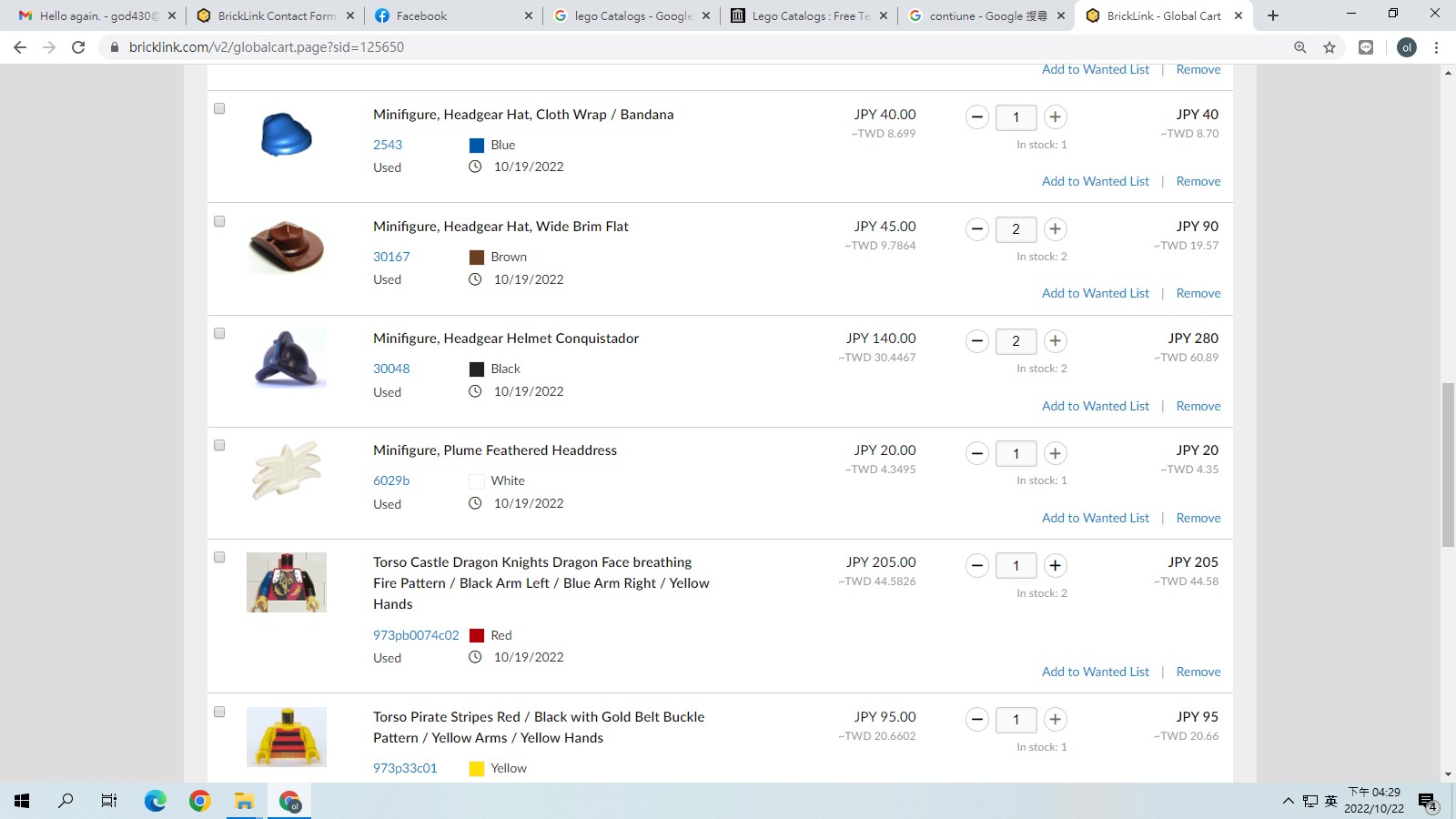Click minus button for Plume Feathered Headdress
This screenshot has width=1456, height=819.
tap(977, 453)
